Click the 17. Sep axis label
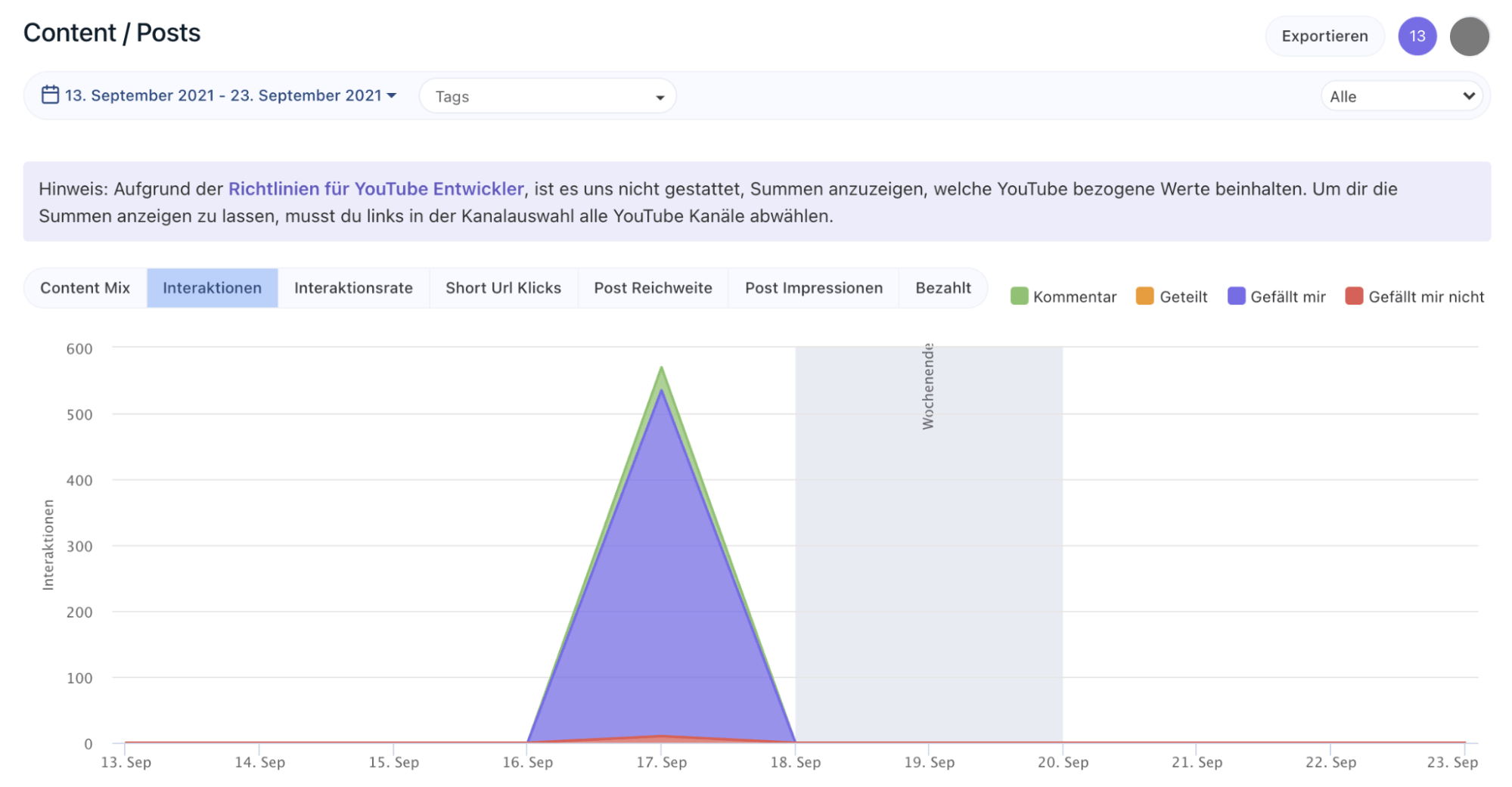 (x=662, y=763)
